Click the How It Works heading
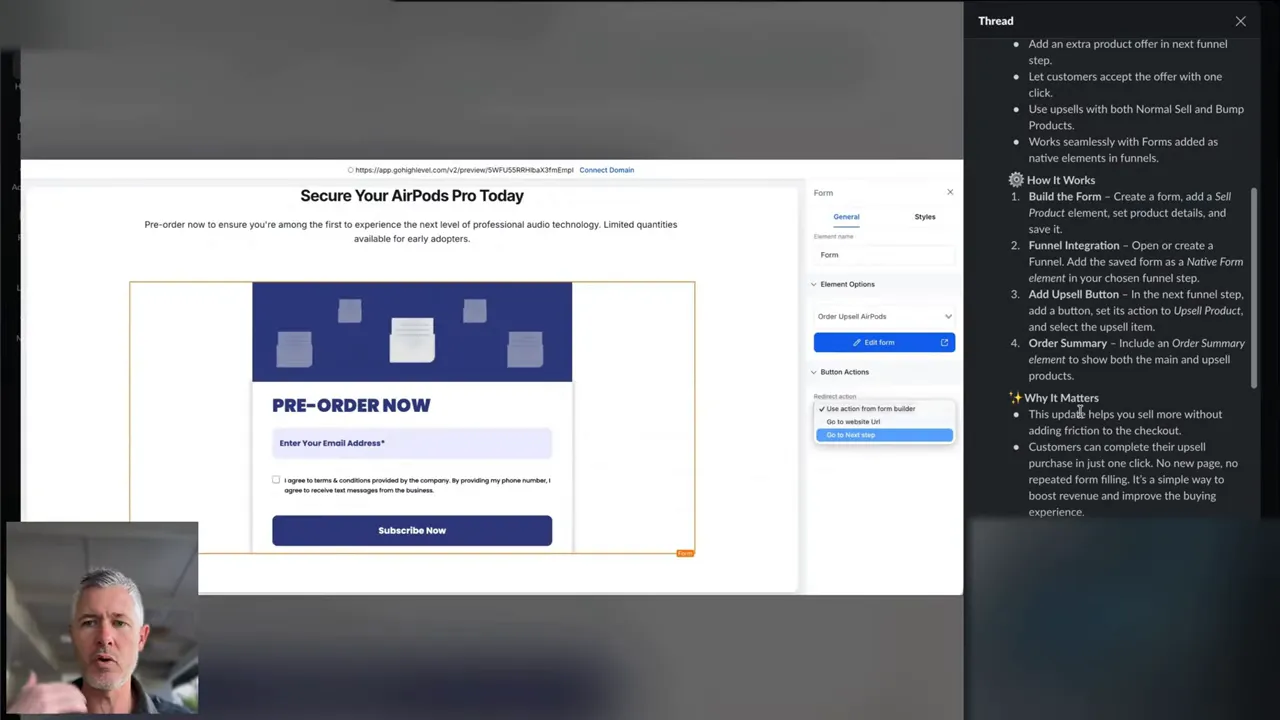 pos(1061,180)
